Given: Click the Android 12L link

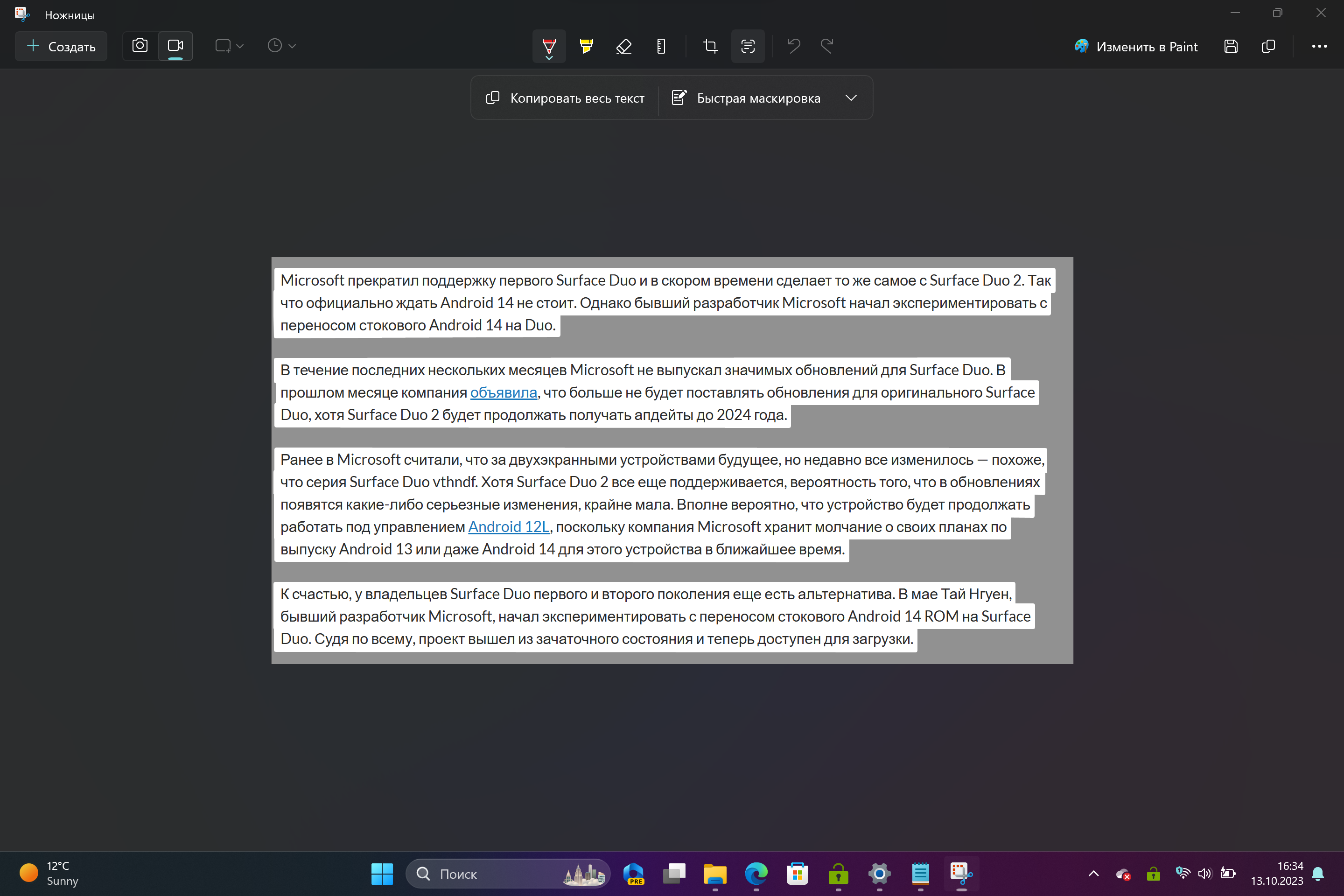Looking at the screenshot, I should (x=509, y=527).
